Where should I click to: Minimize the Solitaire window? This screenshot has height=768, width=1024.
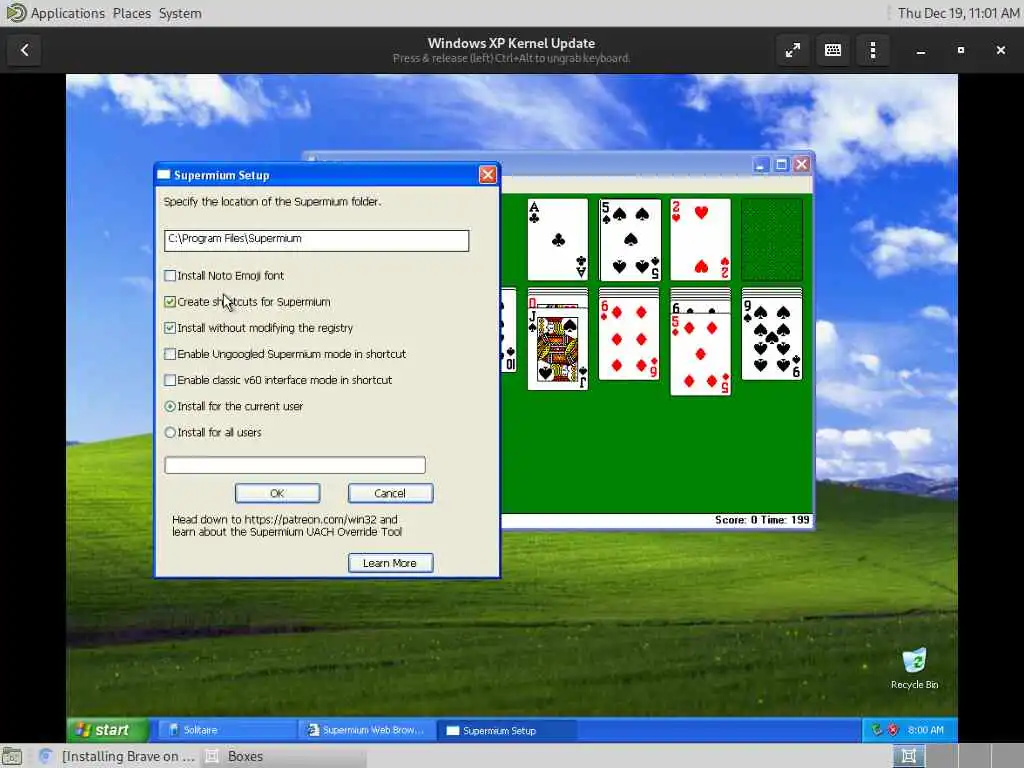[760, 165]
